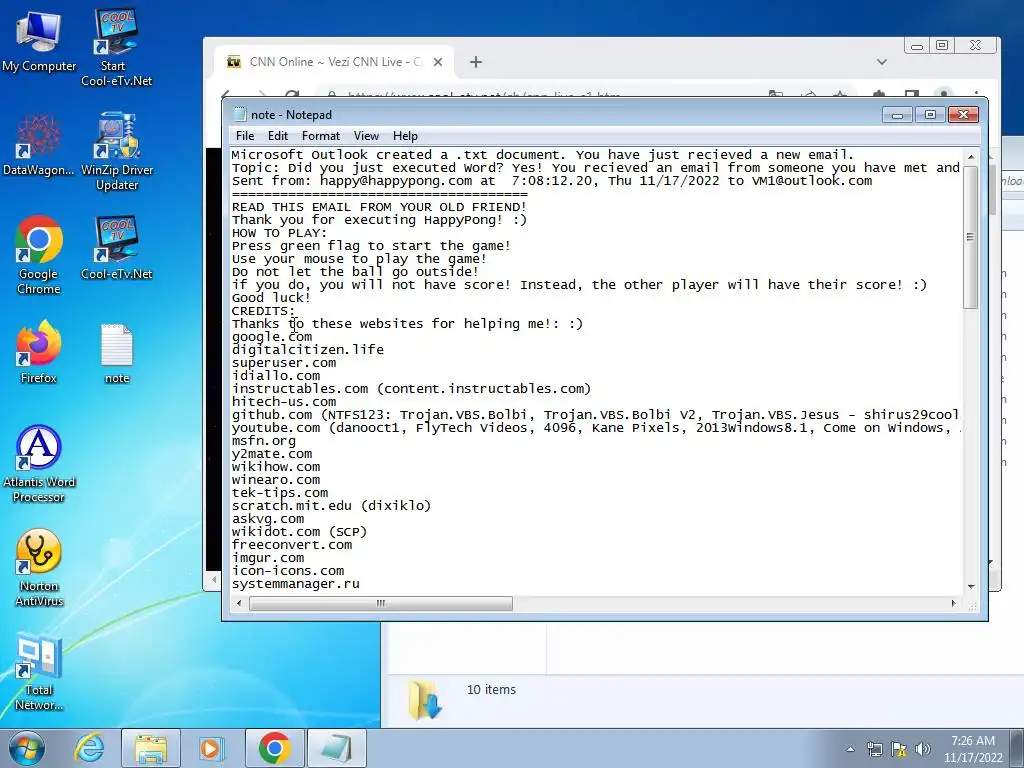Image resolution: width=1024 pixels, height=768 pixels.
Task: Click Notepad vertical scrollbar up arrow
Action: (970, 157)
